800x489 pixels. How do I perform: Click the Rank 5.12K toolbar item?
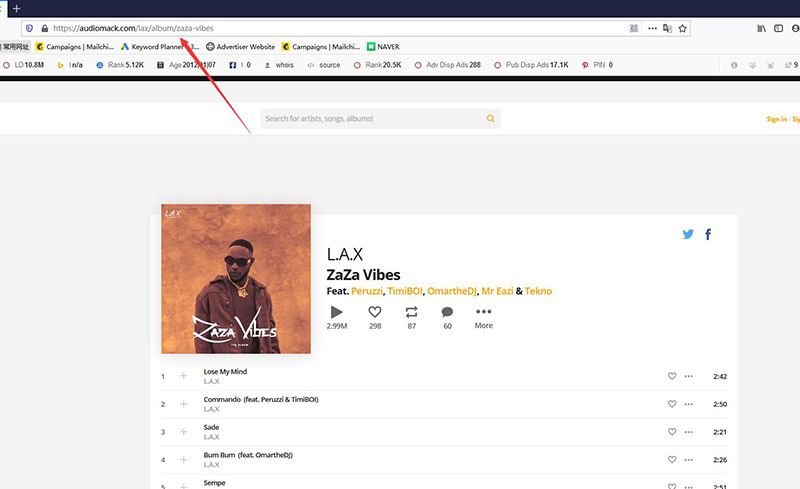120,65
